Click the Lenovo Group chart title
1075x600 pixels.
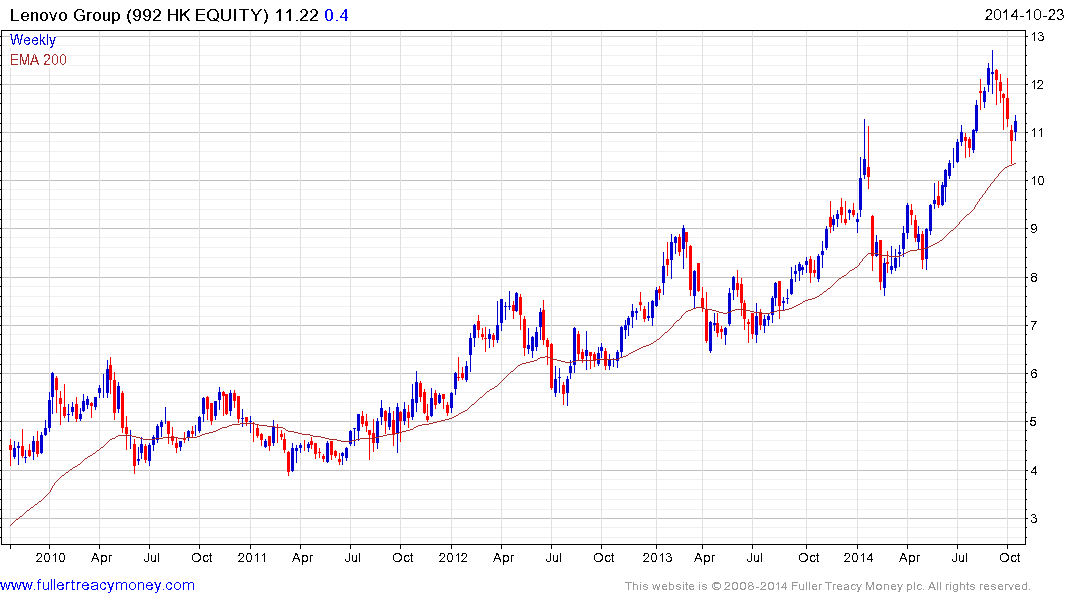point(138,15)
